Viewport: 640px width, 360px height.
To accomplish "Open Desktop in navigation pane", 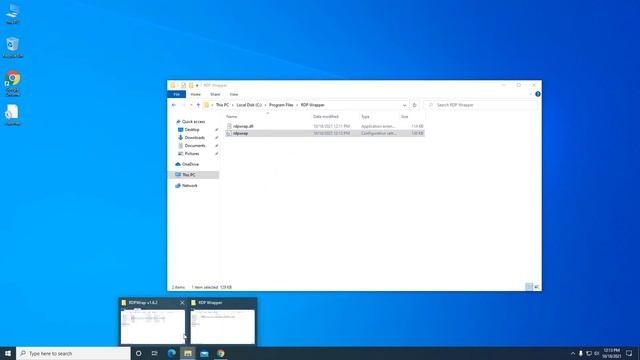I will point(192,130).
